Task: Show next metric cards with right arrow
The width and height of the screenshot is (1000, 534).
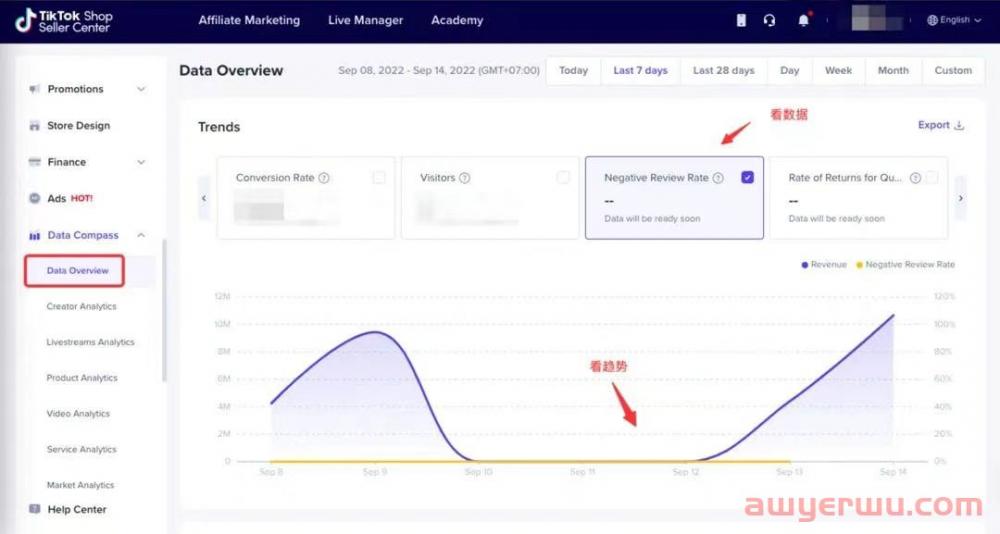Action: coord(960,198)
